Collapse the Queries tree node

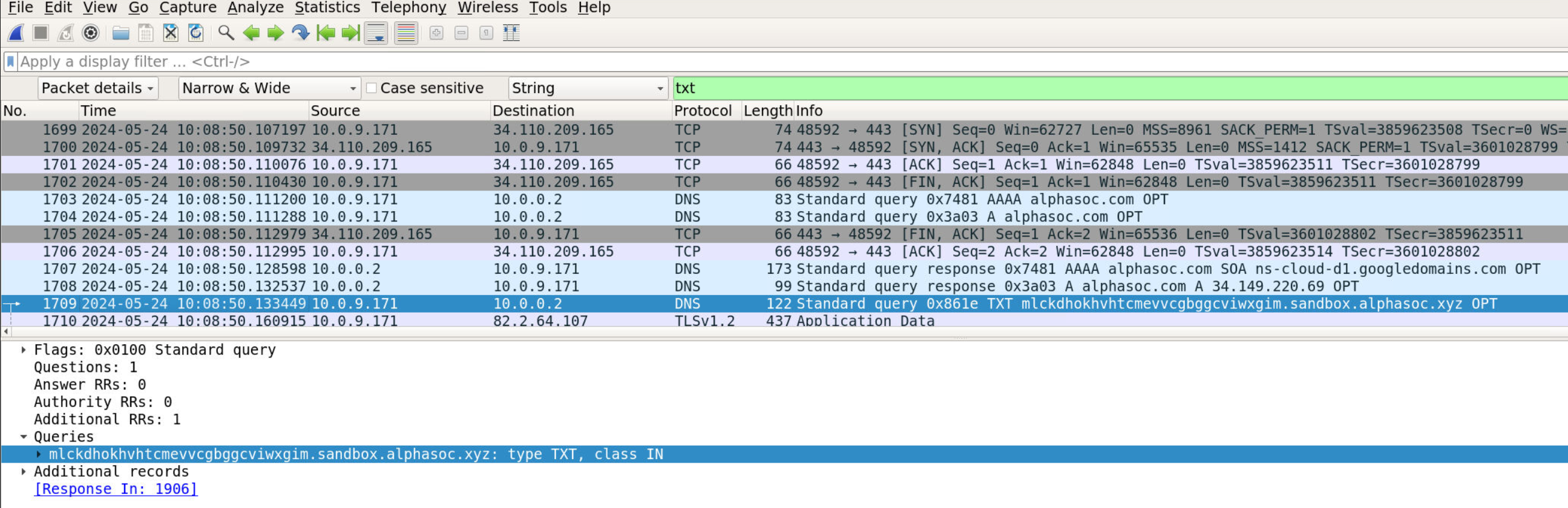tap(23, 437)
